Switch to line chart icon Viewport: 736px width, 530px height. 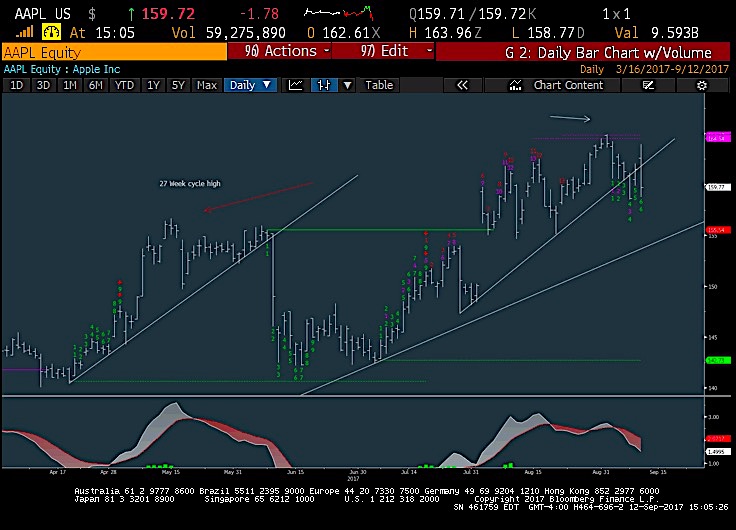pos(295,85)
